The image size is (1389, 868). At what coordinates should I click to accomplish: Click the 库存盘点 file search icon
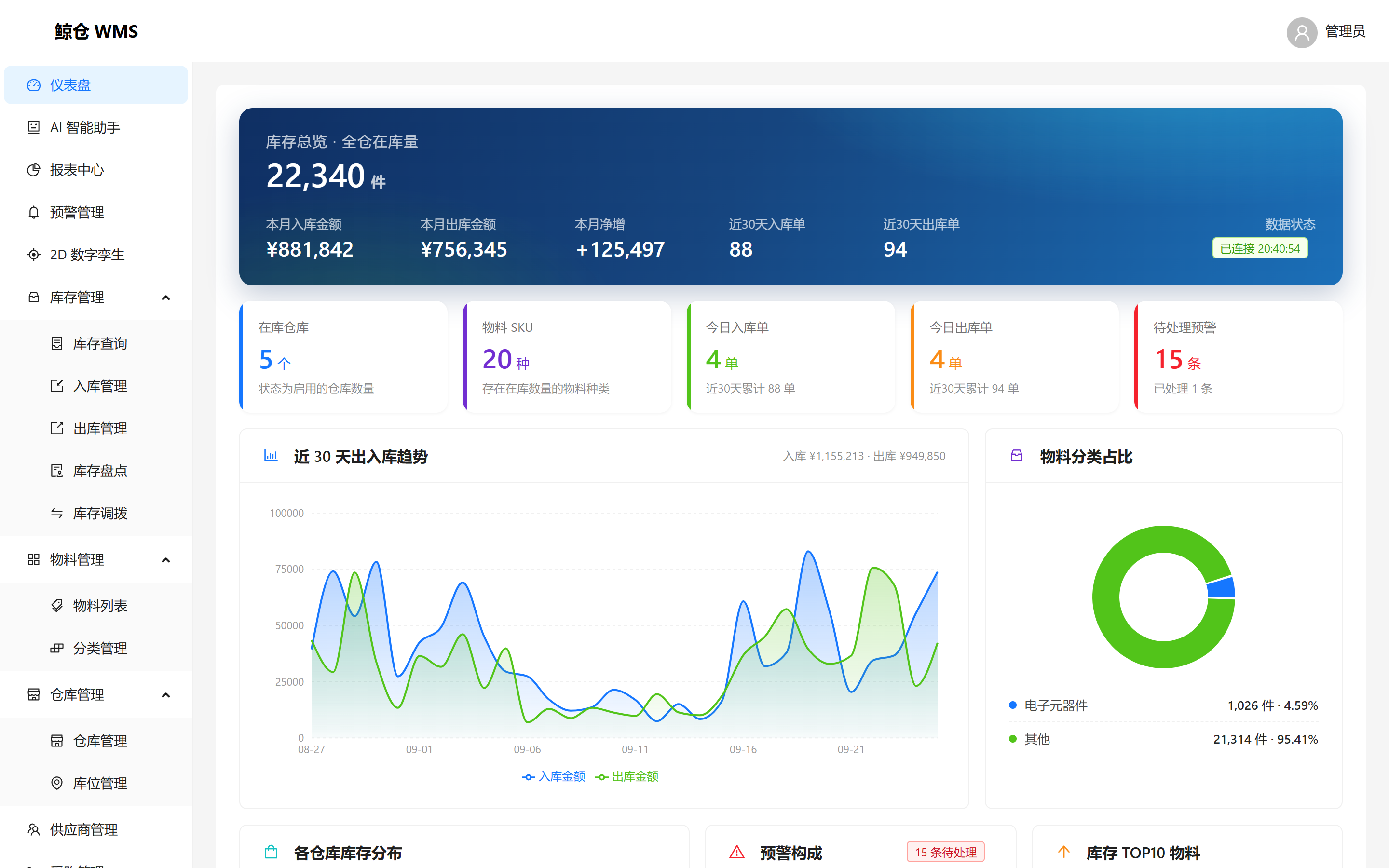[57, 471]
